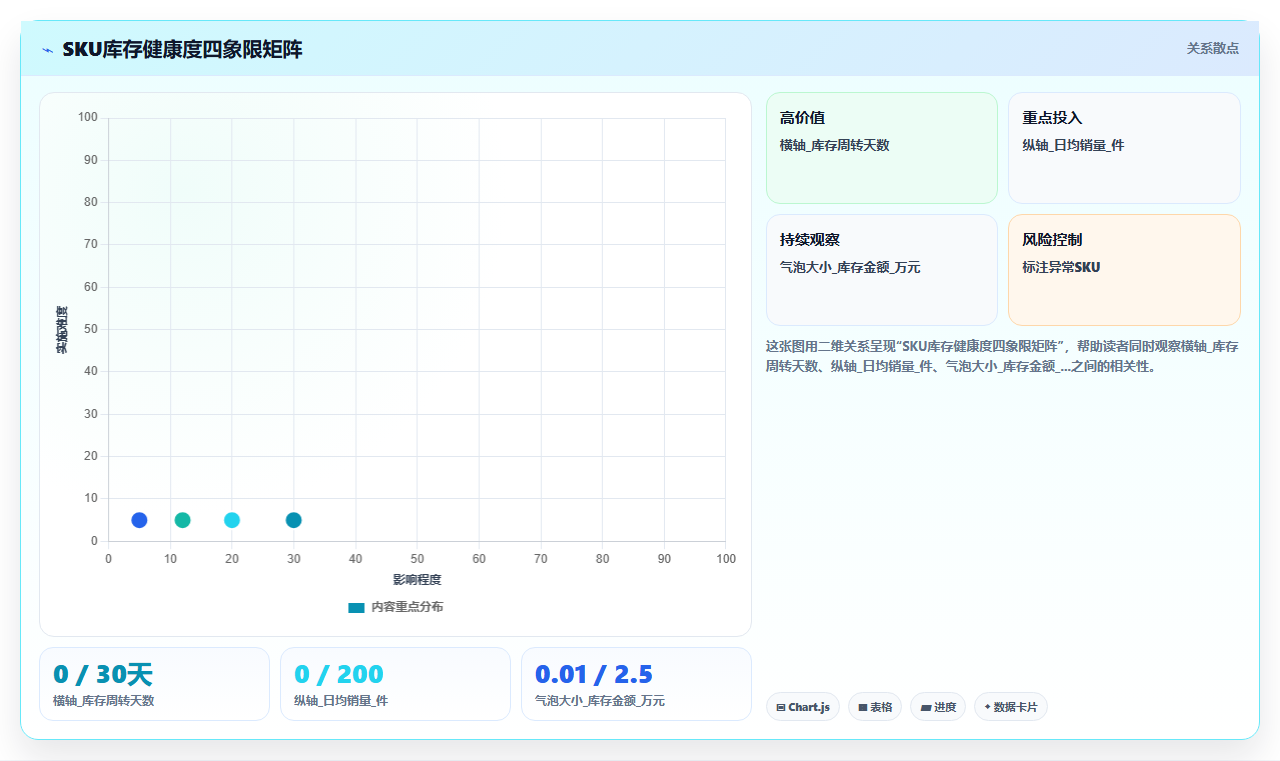1280x761 pixels.
Task: Click the description paragraph under quadrant cards
Action: click(1002, 356)
